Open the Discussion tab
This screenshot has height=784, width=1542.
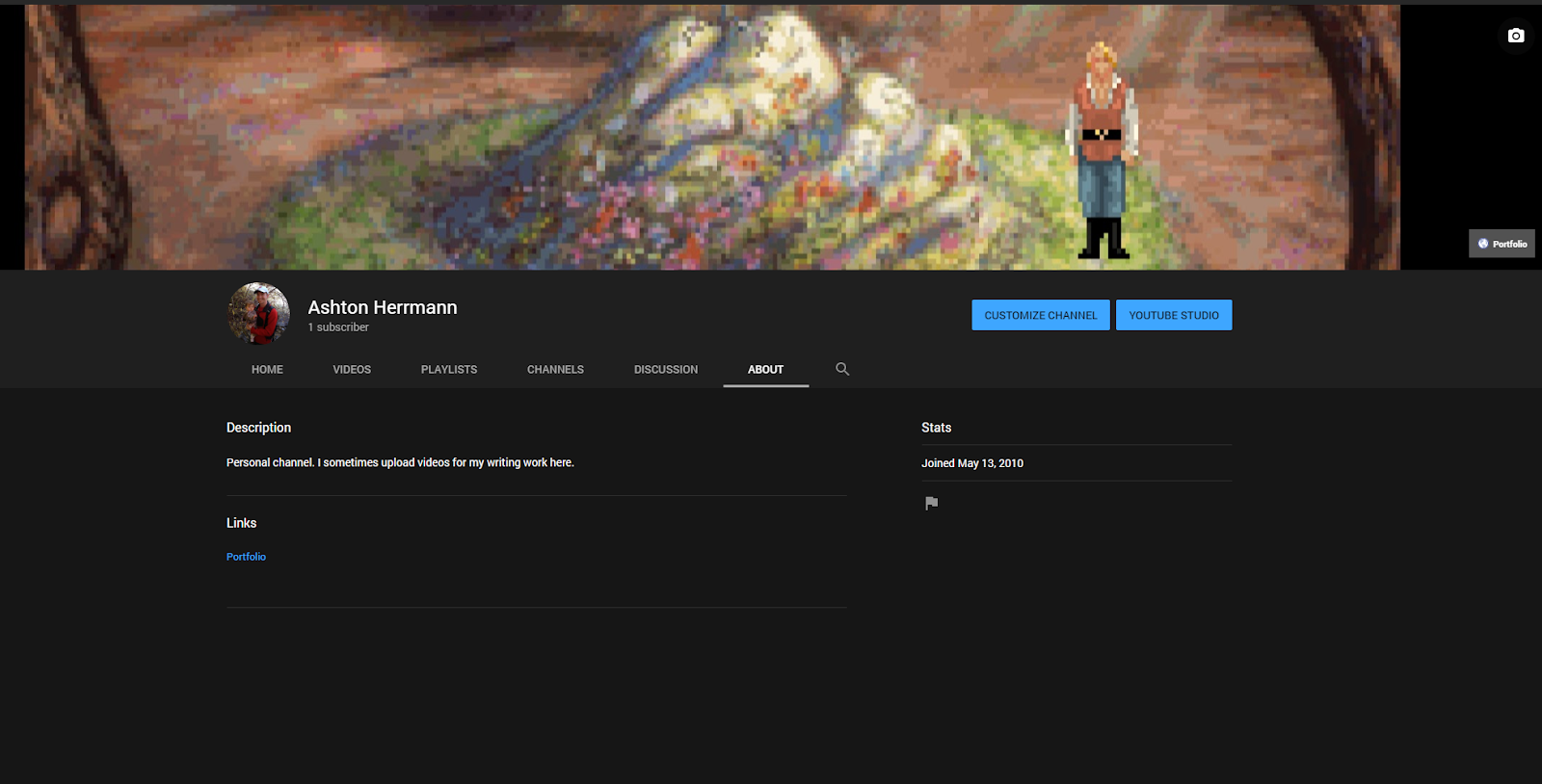coord(666,370)
